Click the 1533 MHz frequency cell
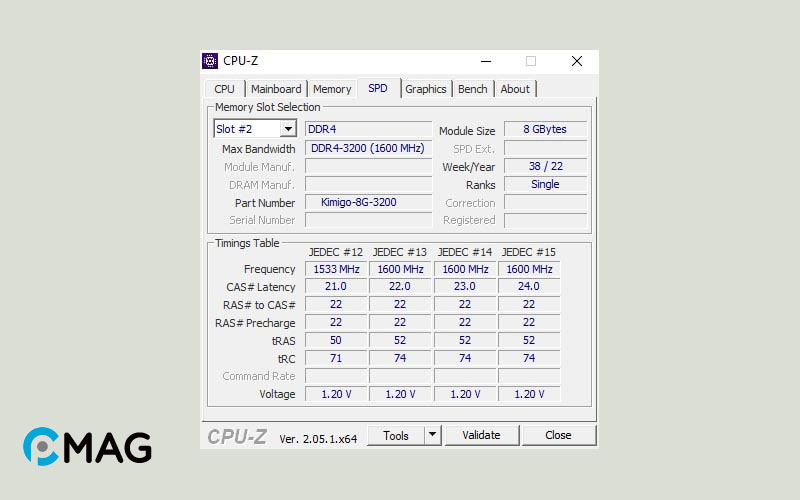The image size is (800, 500). coord(336,269)
